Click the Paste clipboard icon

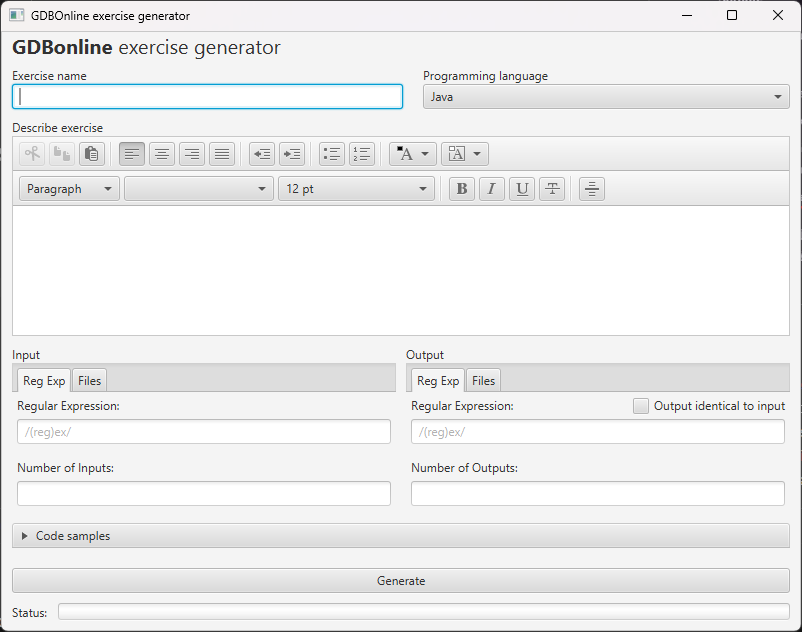[x=92, y=154]
